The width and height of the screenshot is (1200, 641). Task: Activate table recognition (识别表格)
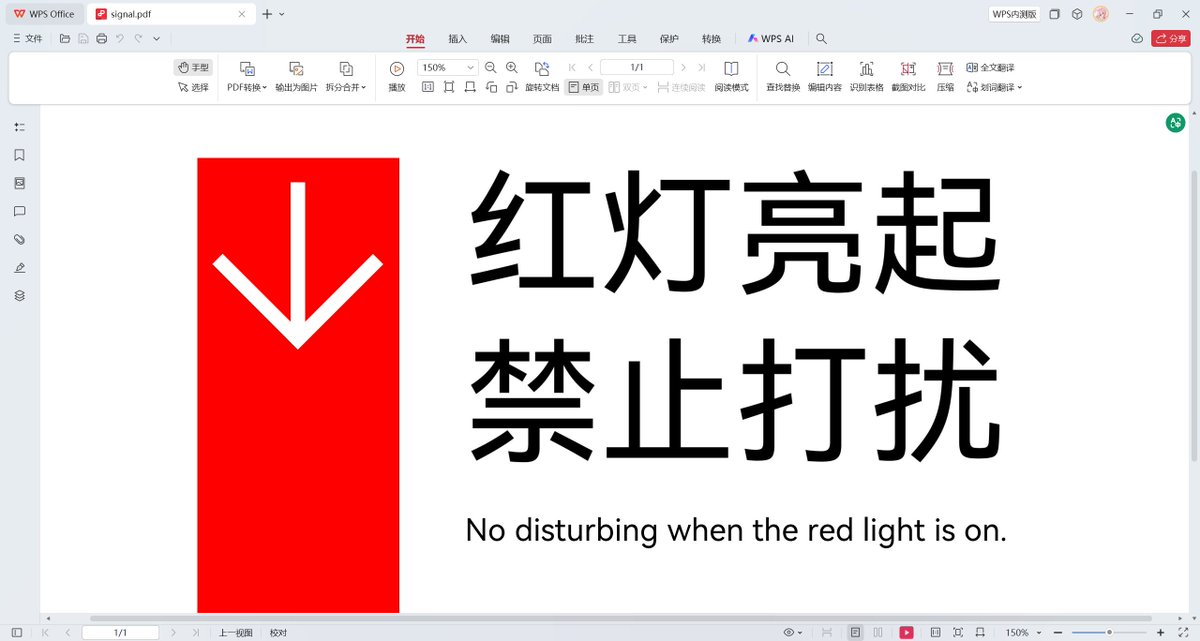coord(866,75)
